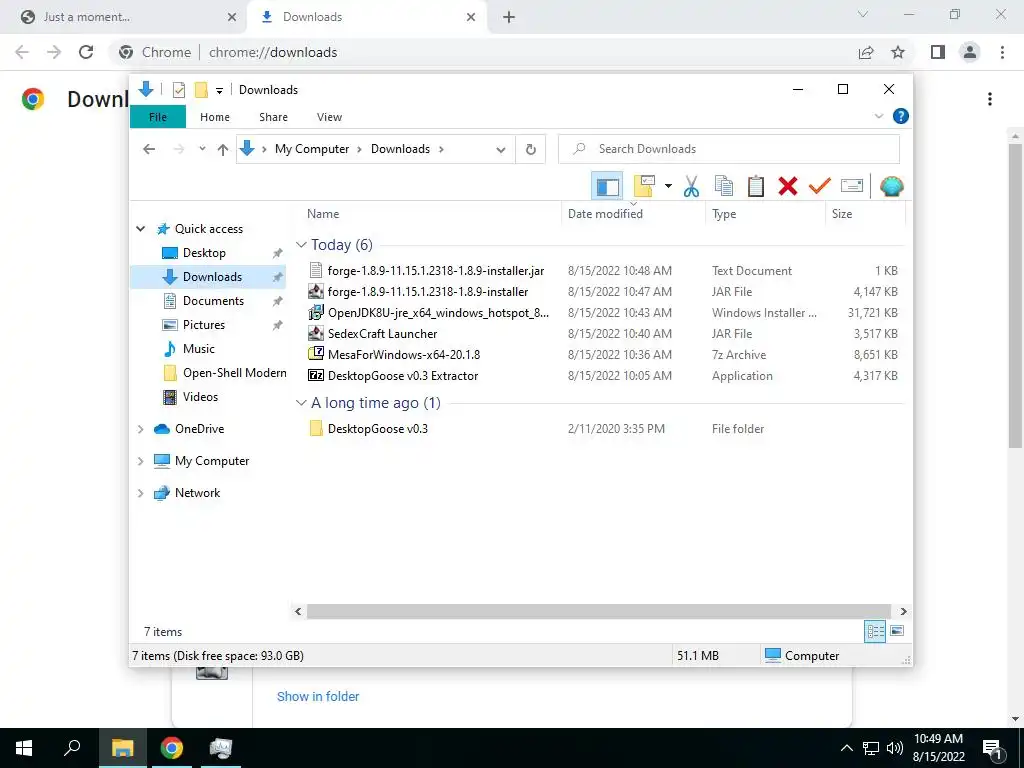
Task: Click the orange checkmark Properties icon
Action: coord(820,186)
